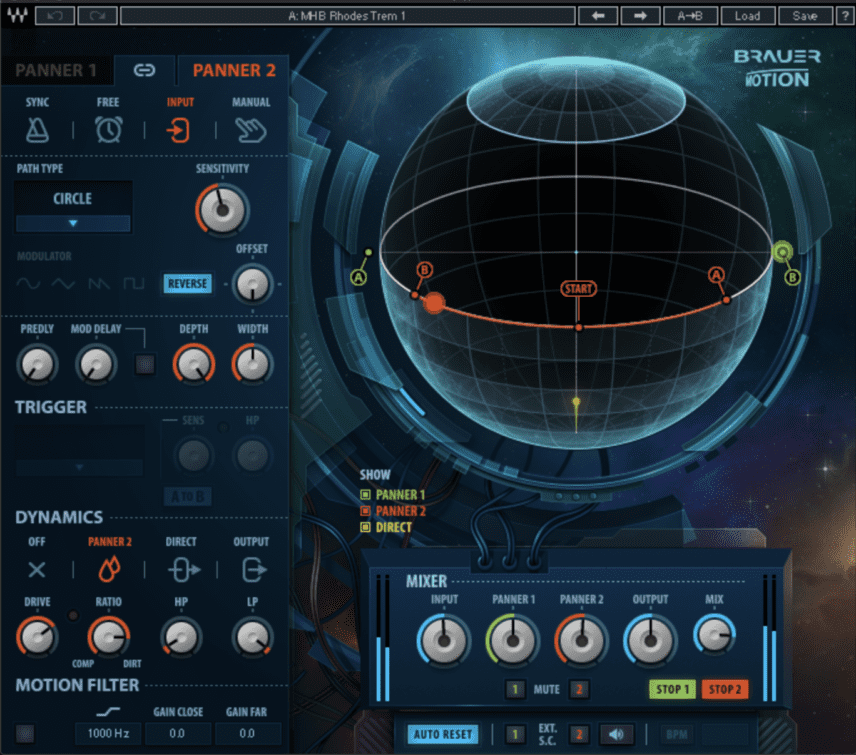Toggle Auto Reset
The image size is (856, 755).
click(443, 734)
